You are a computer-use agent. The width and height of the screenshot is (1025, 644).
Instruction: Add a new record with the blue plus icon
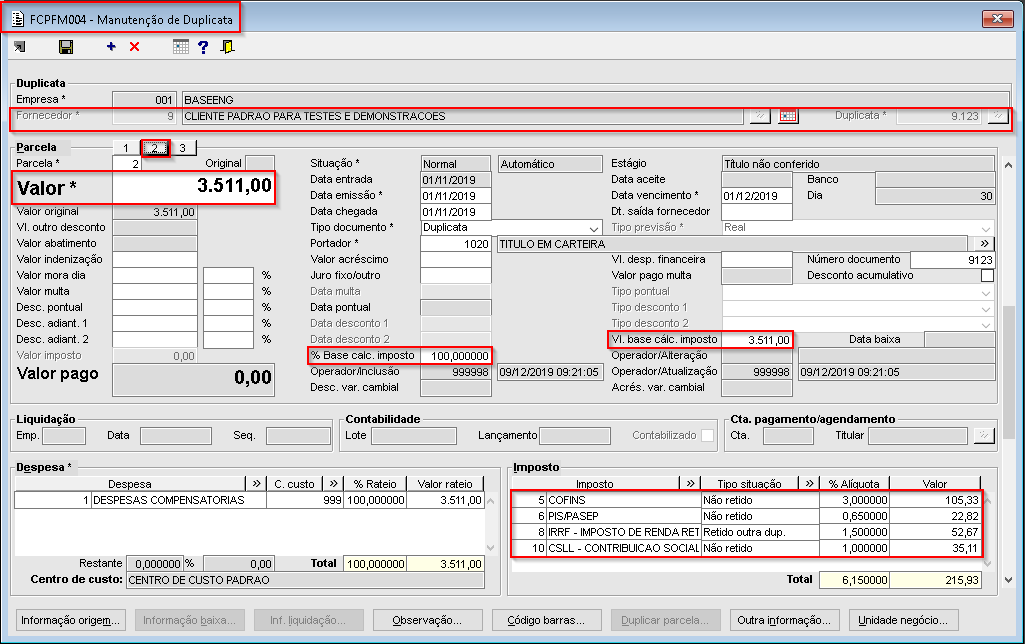[111, 46]
